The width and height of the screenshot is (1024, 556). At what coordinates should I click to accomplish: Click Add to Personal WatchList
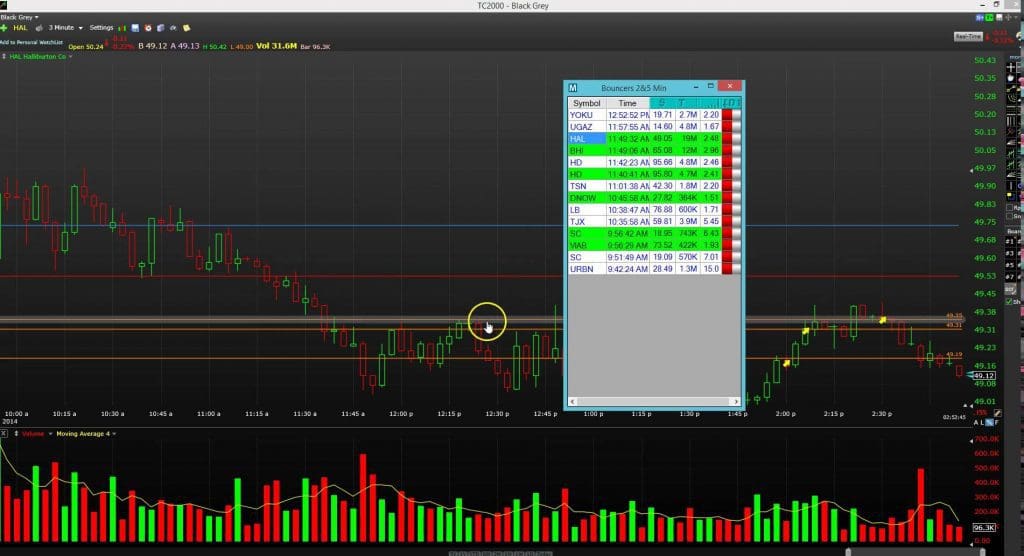[x=31, y=42]
